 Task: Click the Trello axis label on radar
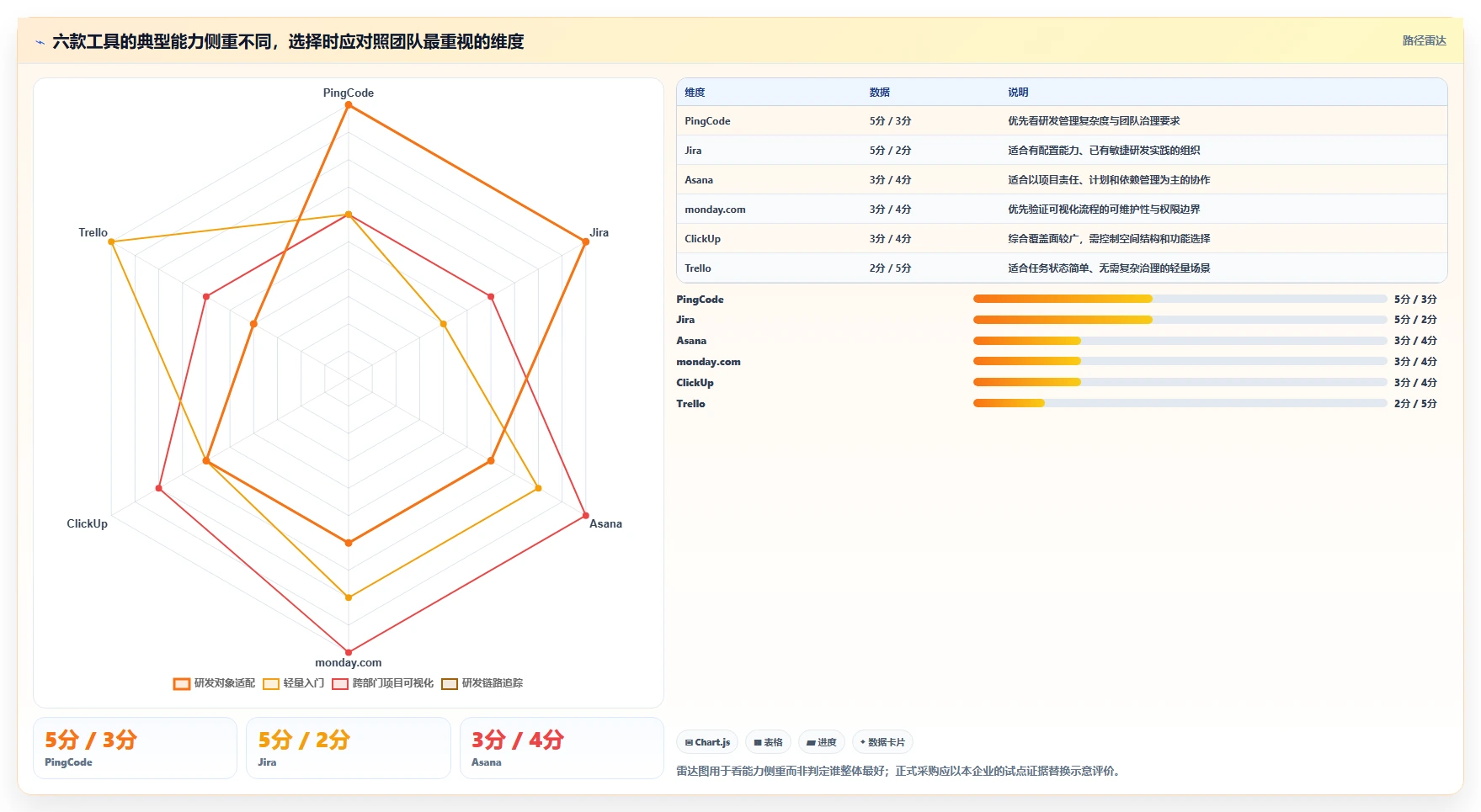click(93, 232)
